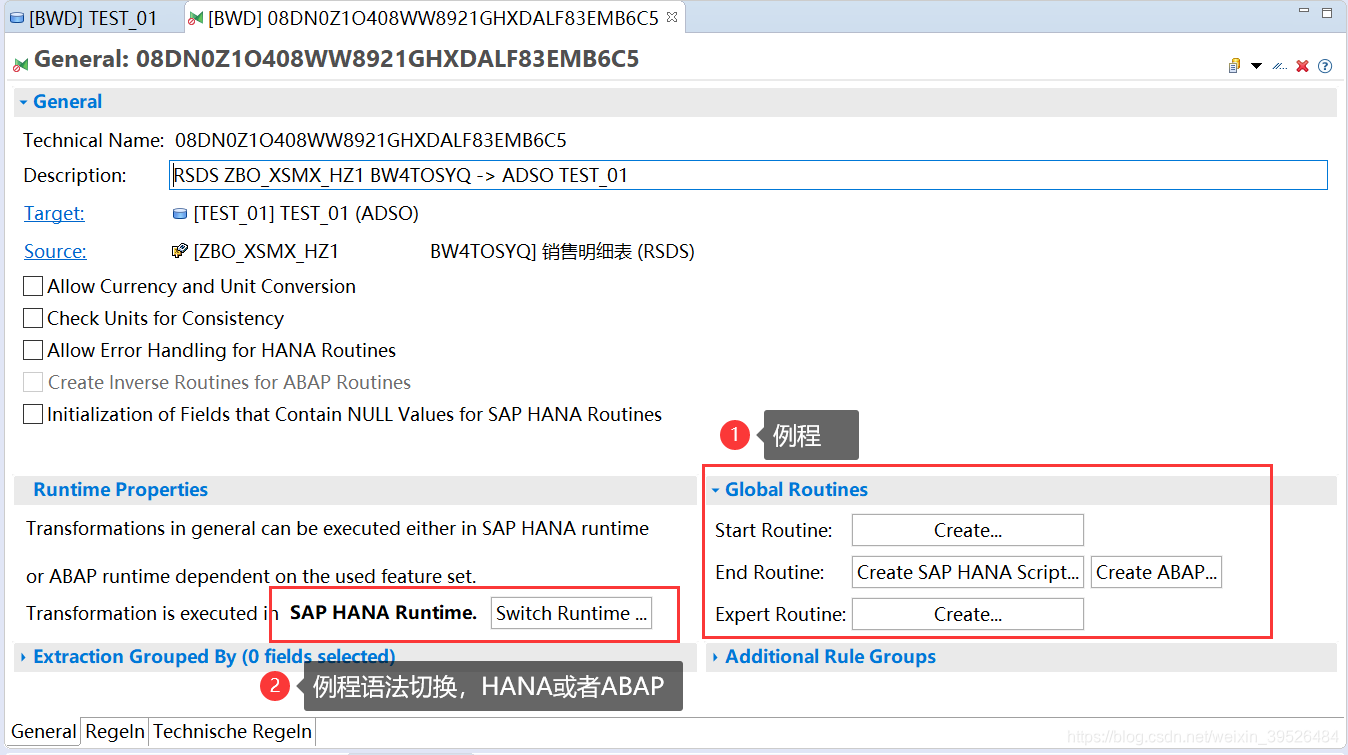Click the ADSO icon next to [TEST_01] target

click(180, 213)
